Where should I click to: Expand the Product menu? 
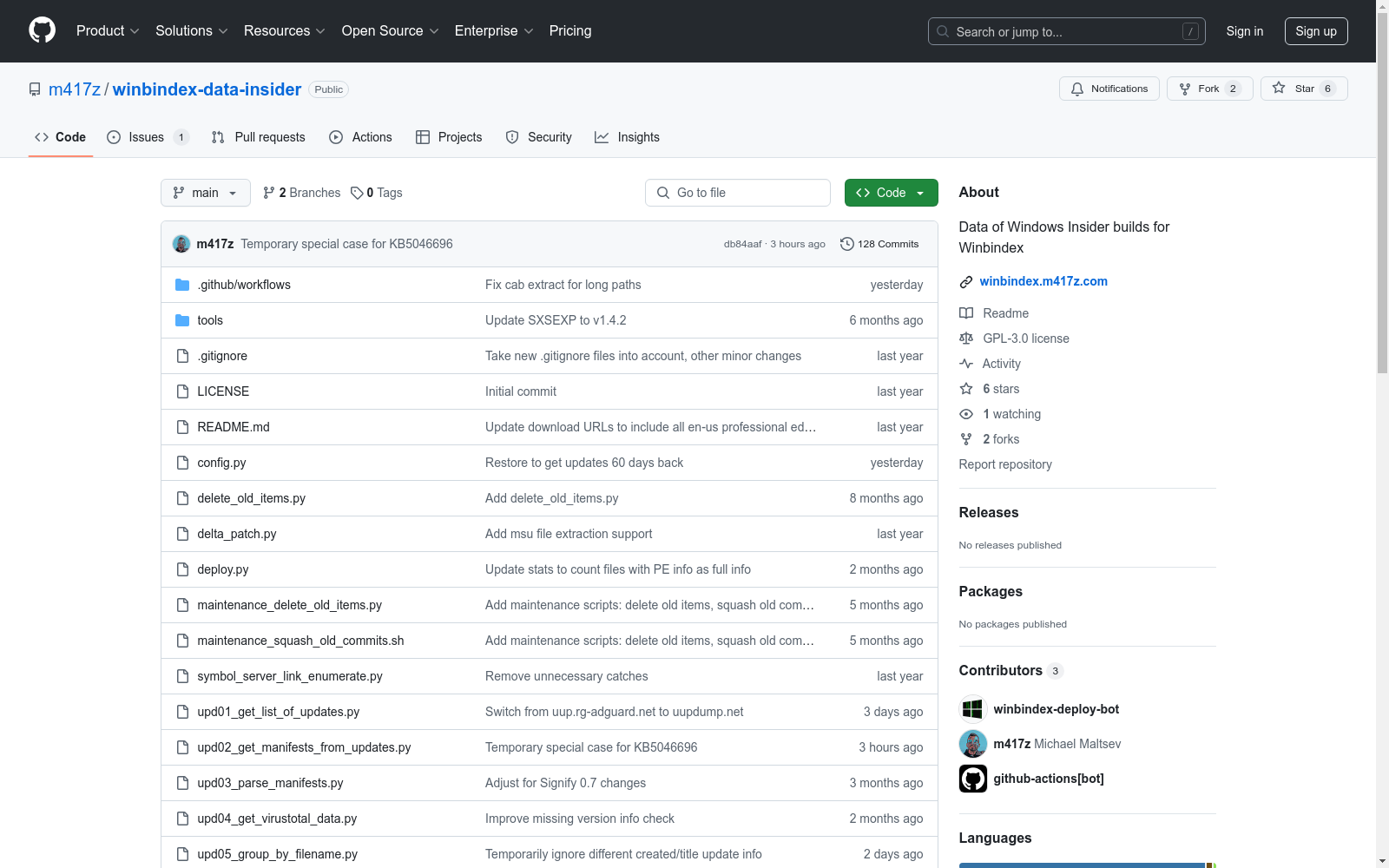pyautogui.click(x=108, y=30)
